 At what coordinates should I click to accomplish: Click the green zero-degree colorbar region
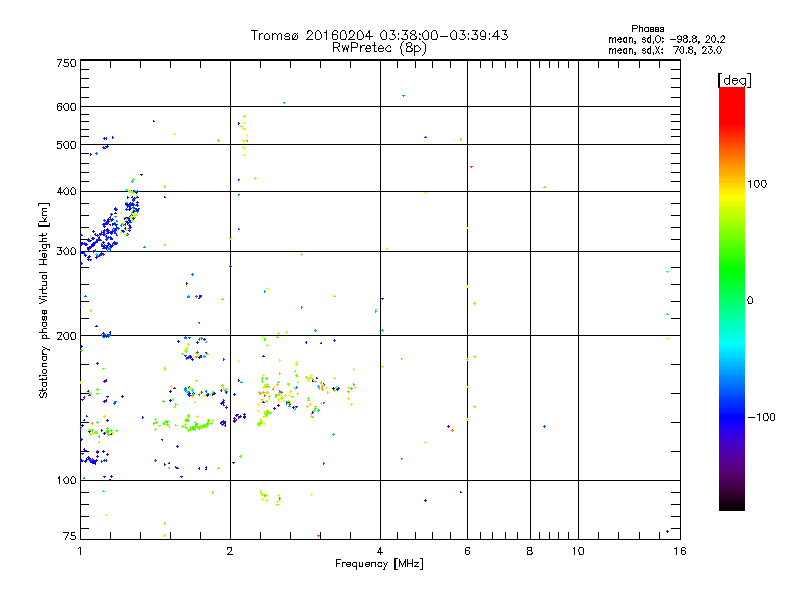pyautogui.click(x=732, y=298)
